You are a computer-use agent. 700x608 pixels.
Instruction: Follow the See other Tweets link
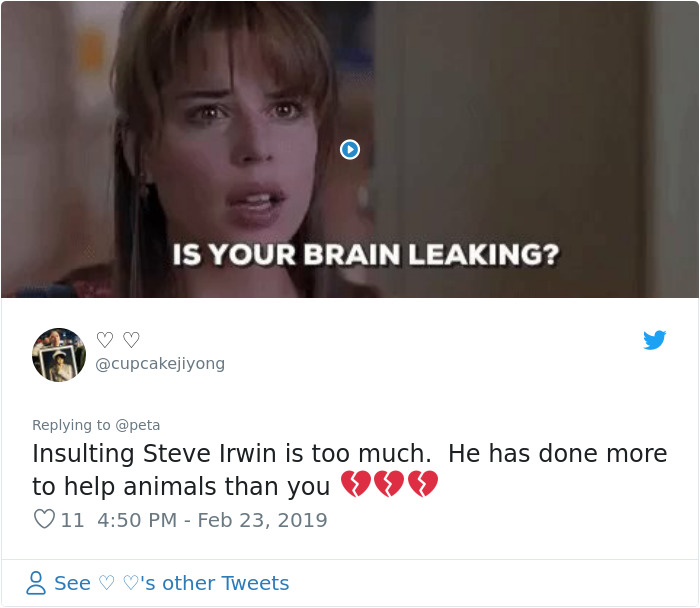coord(171,583)
